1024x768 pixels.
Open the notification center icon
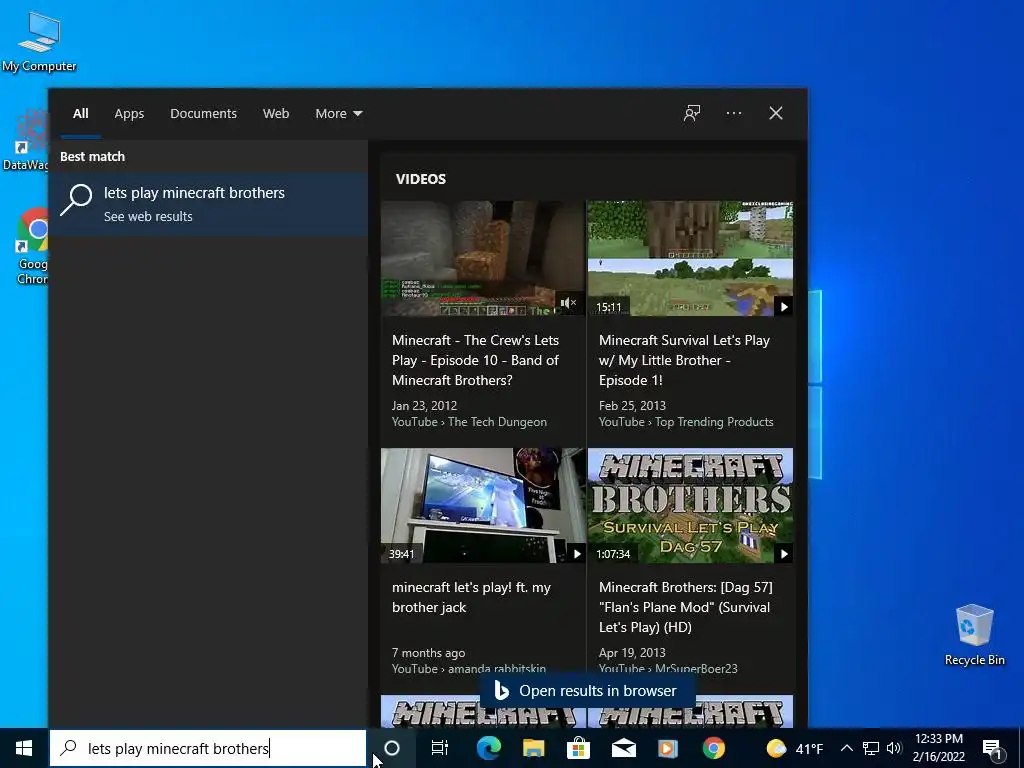pos(992,749)
